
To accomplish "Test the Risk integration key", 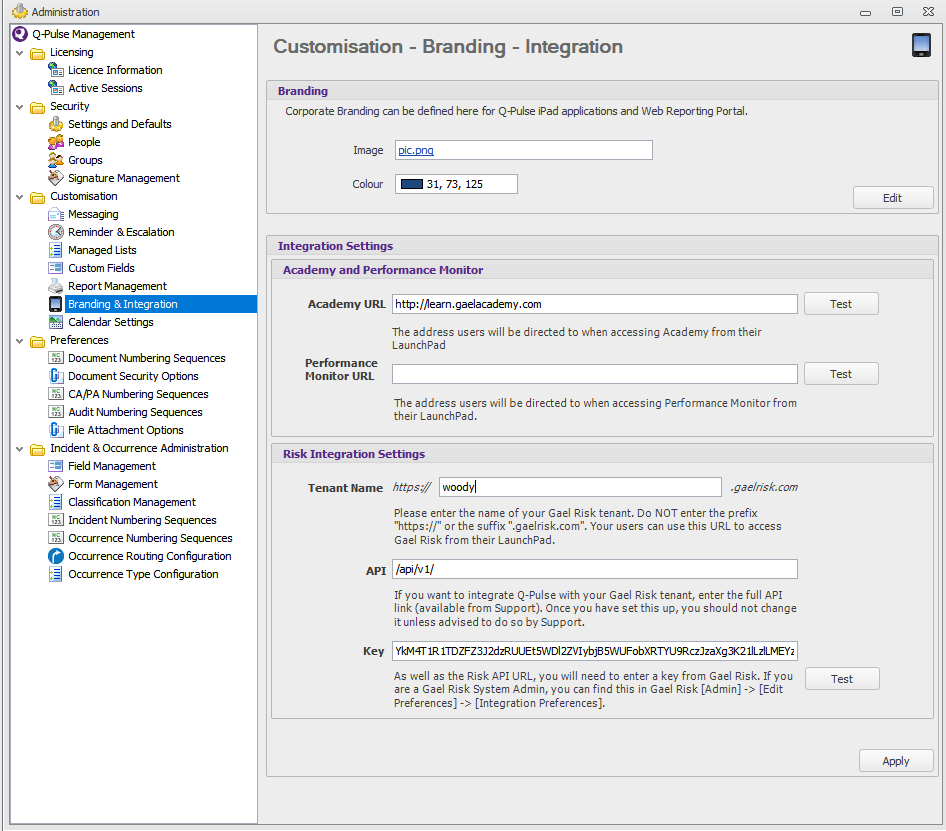I will (842, 680).
